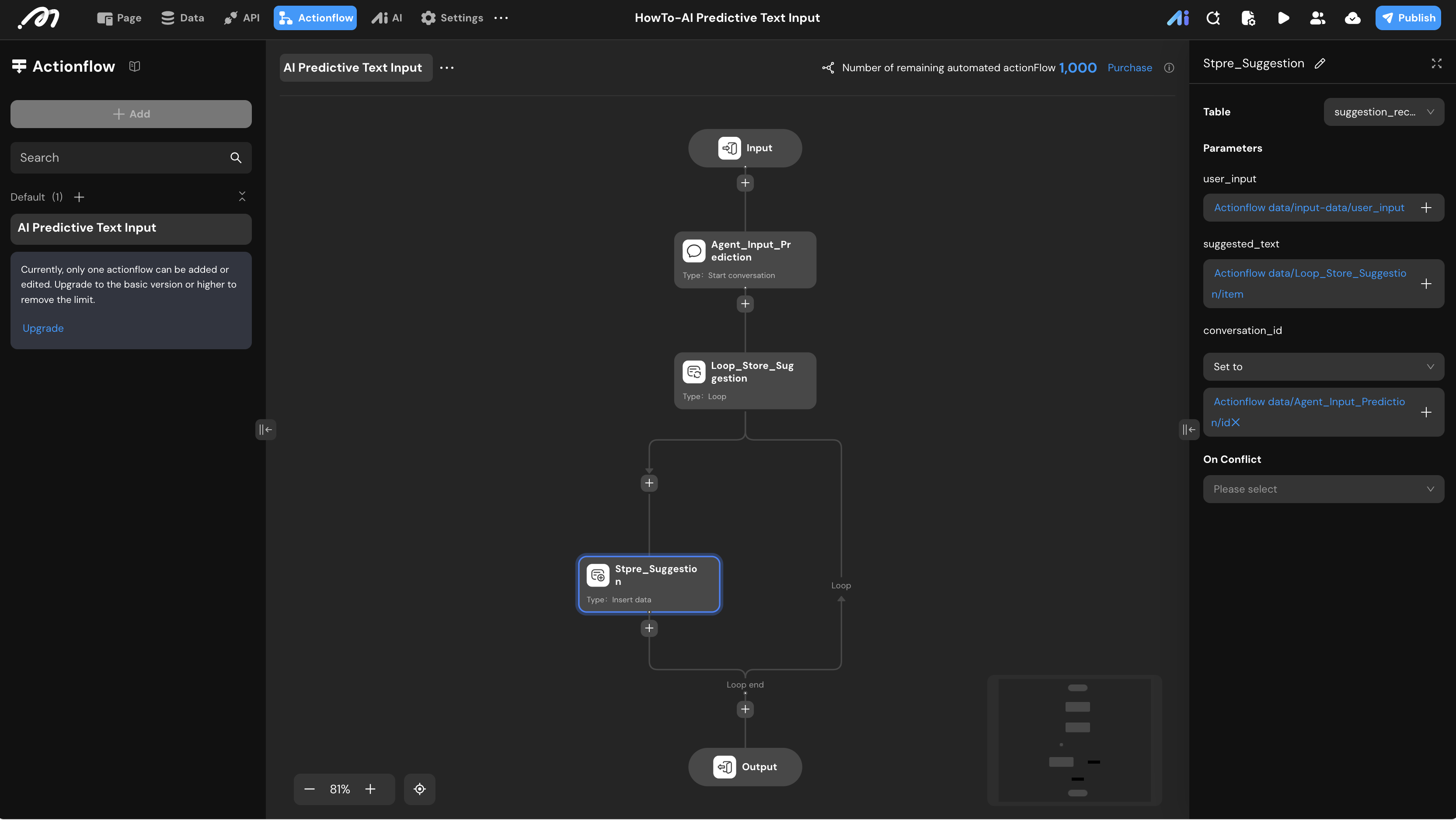The image size is (1456, 820).
Task: Click the info icon next to Purchase
Action: (x=1169, y=68)
